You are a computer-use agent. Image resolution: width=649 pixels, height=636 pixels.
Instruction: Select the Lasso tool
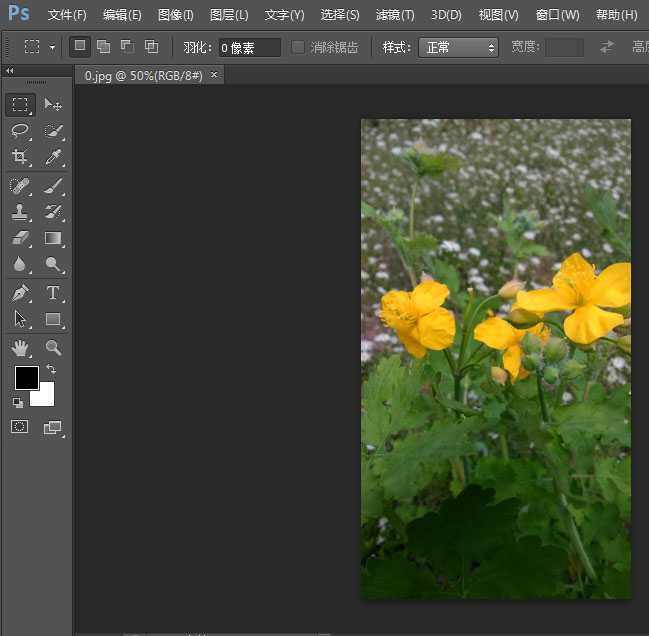[20, 131]
